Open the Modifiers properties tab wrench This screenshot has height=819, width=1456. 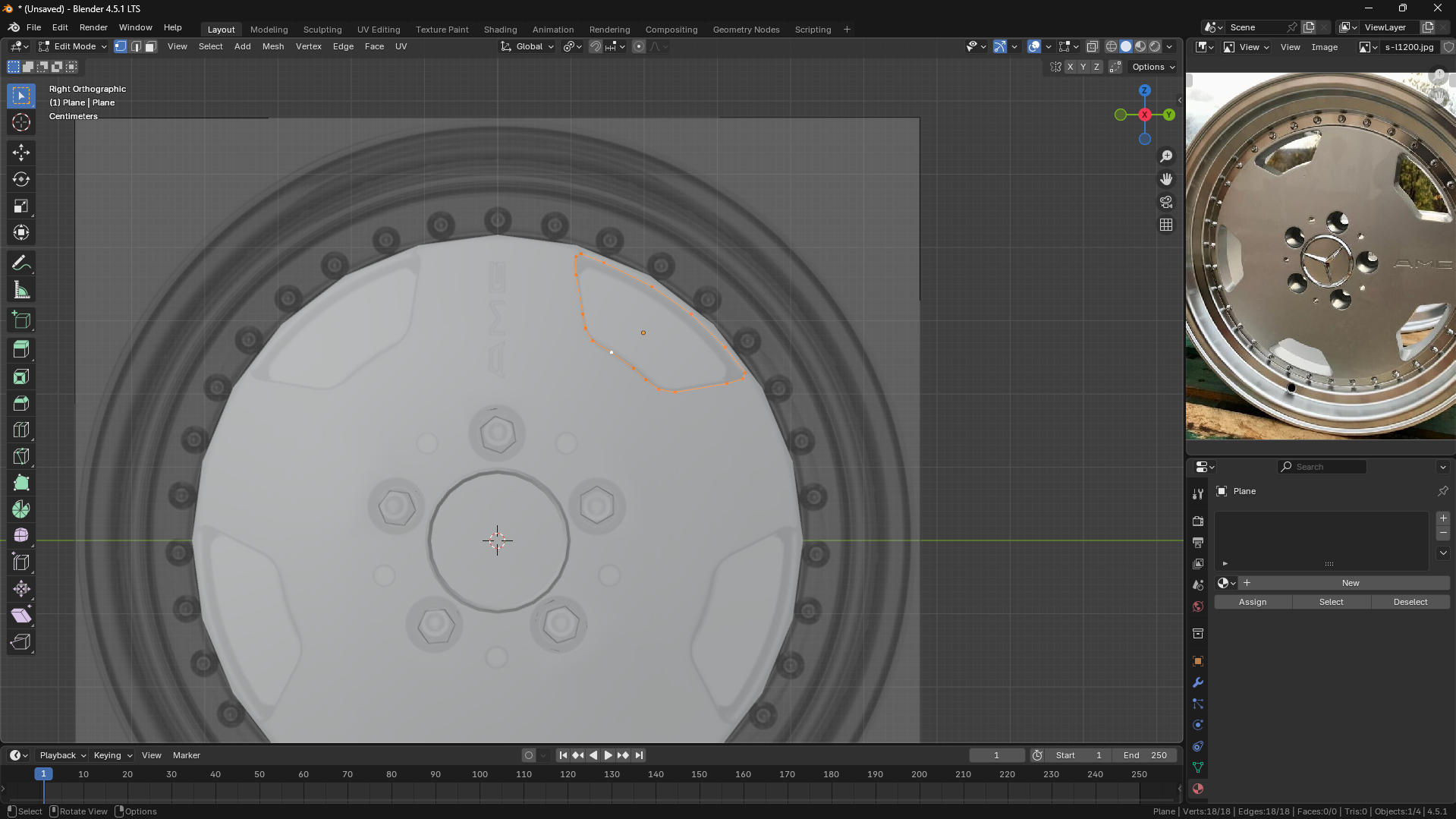click(x=1198, y=682)
